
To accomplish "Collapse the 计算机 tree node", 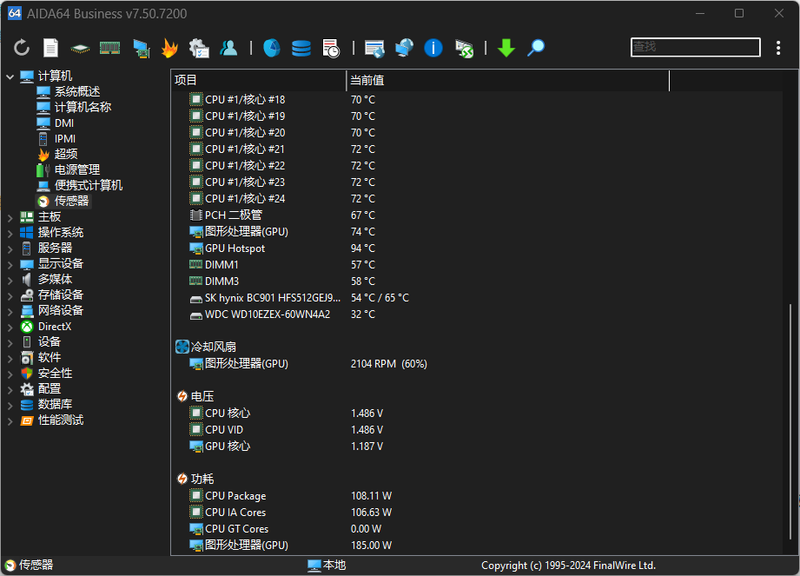I will pos(10,77).
